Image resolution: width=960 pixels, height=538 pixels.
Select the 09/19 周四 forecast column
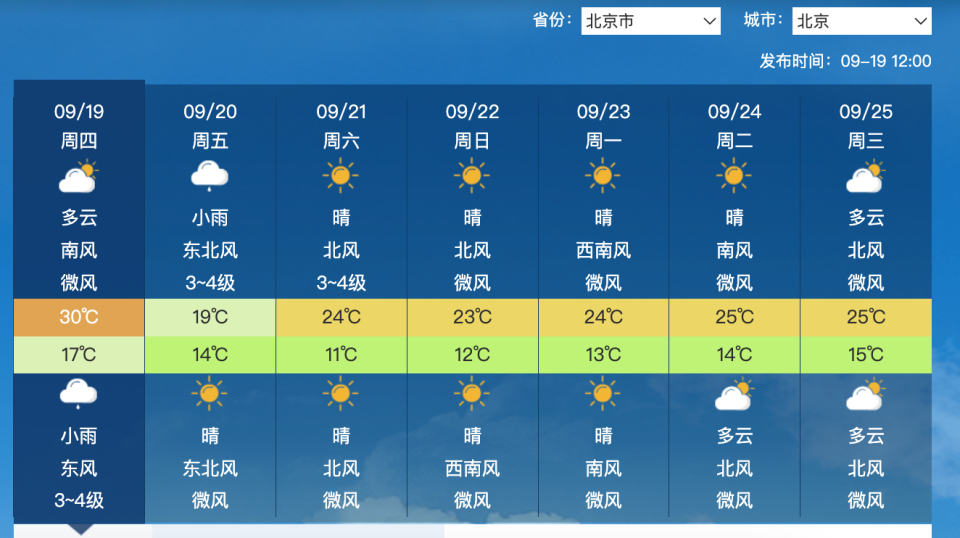79,301
